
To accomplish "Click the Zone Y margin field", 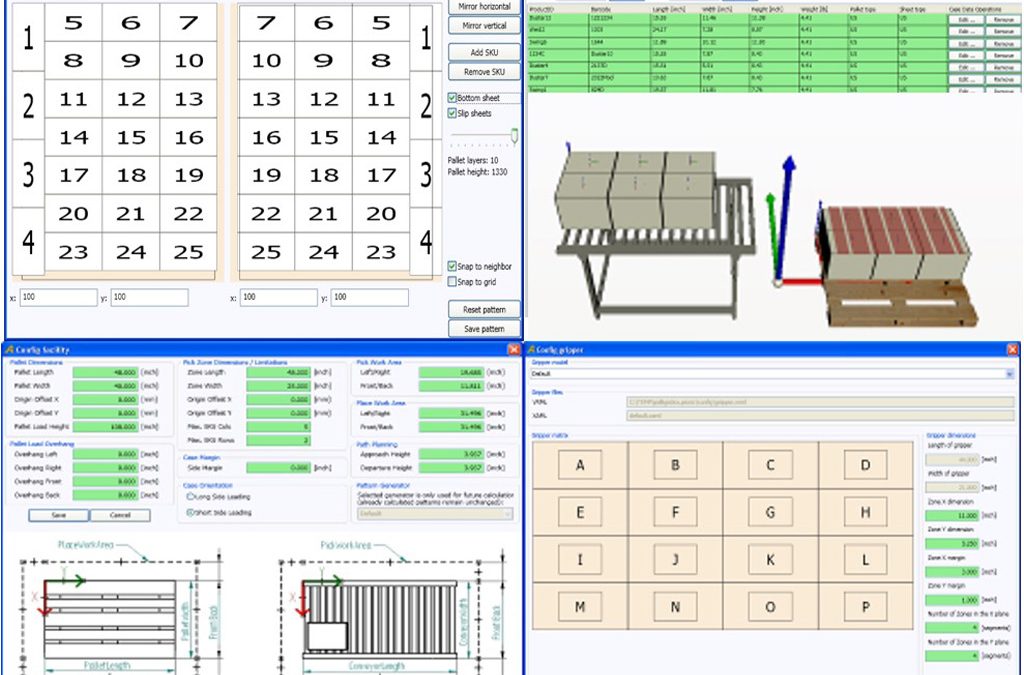I will tap(952, 600).
